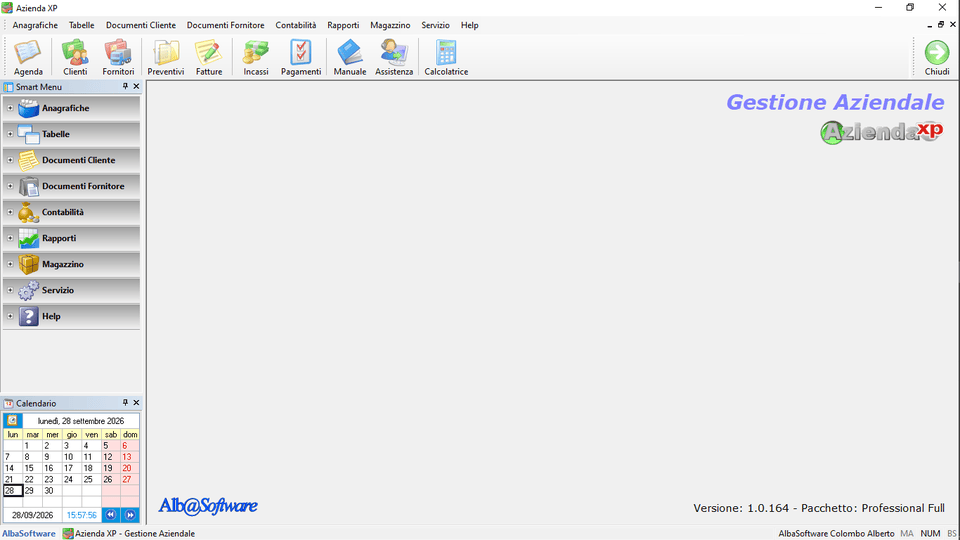Click the Rapporti chart icon
Image resolution: width=960 pixels, height=540 pixels.
[x=28, y=238]
